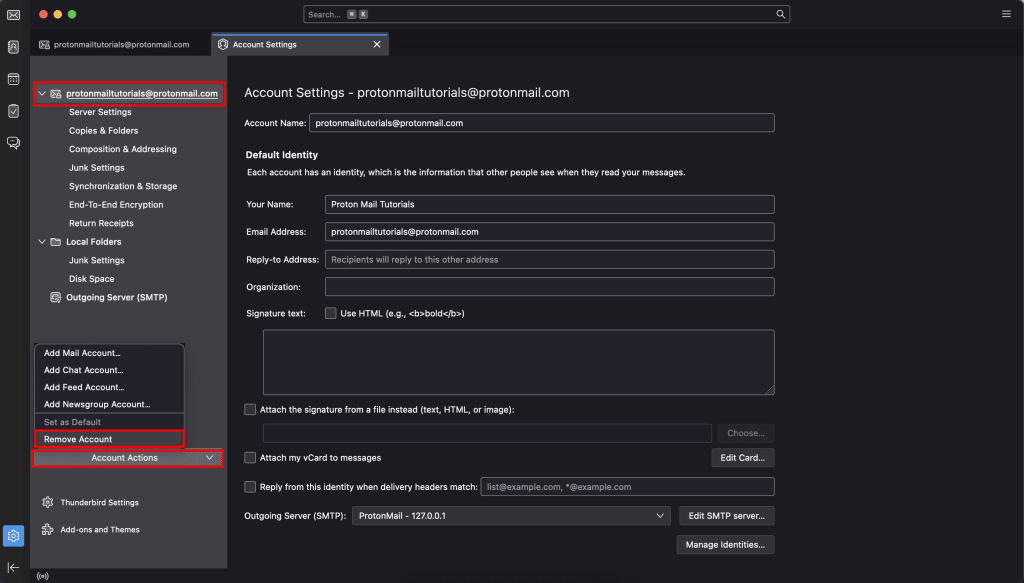Viewport: 1024px width, 583px height.
Task: Click the Manage Identities button
Action: coord(725,544)
